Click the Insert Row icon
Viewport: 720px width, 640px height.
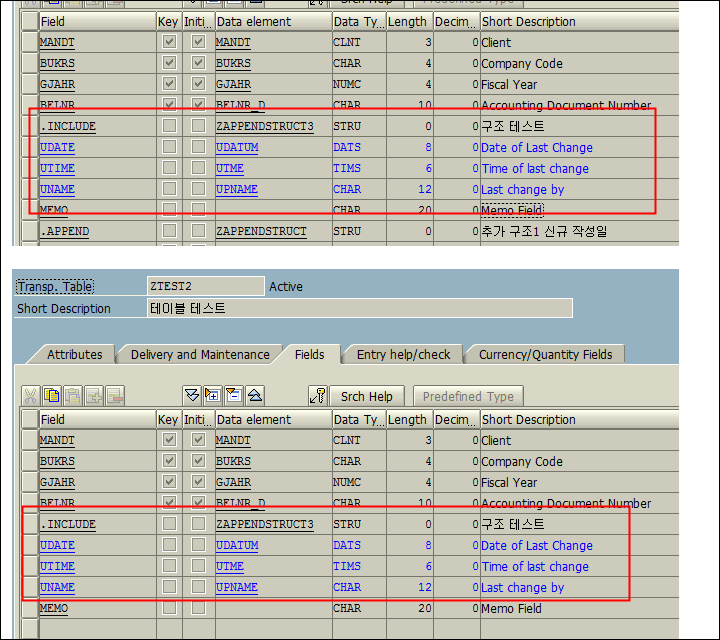click(94, 396)
